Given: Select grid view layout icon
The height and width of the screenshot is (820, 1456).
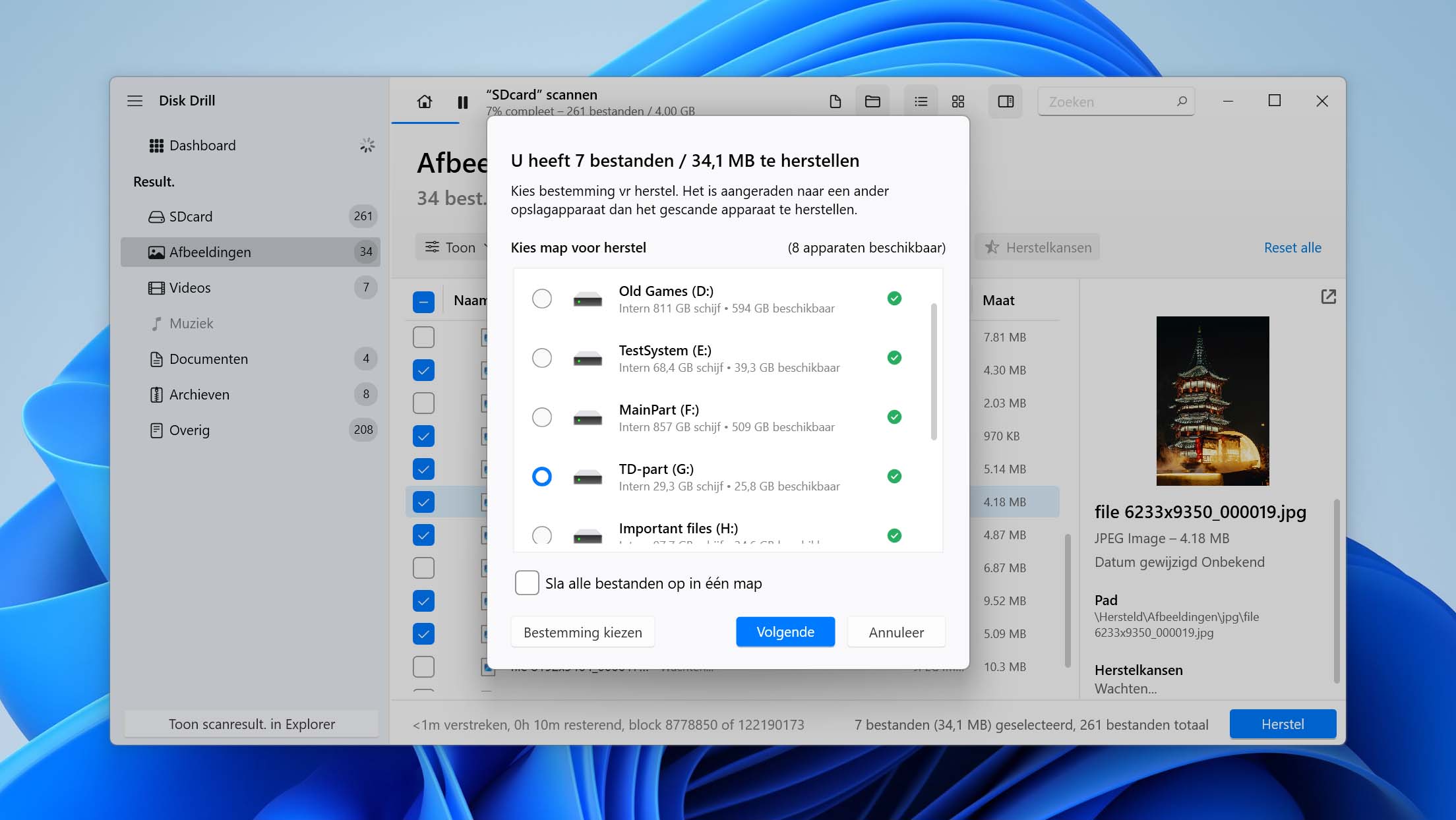Looking at the screenshot, I should point(958,102).
